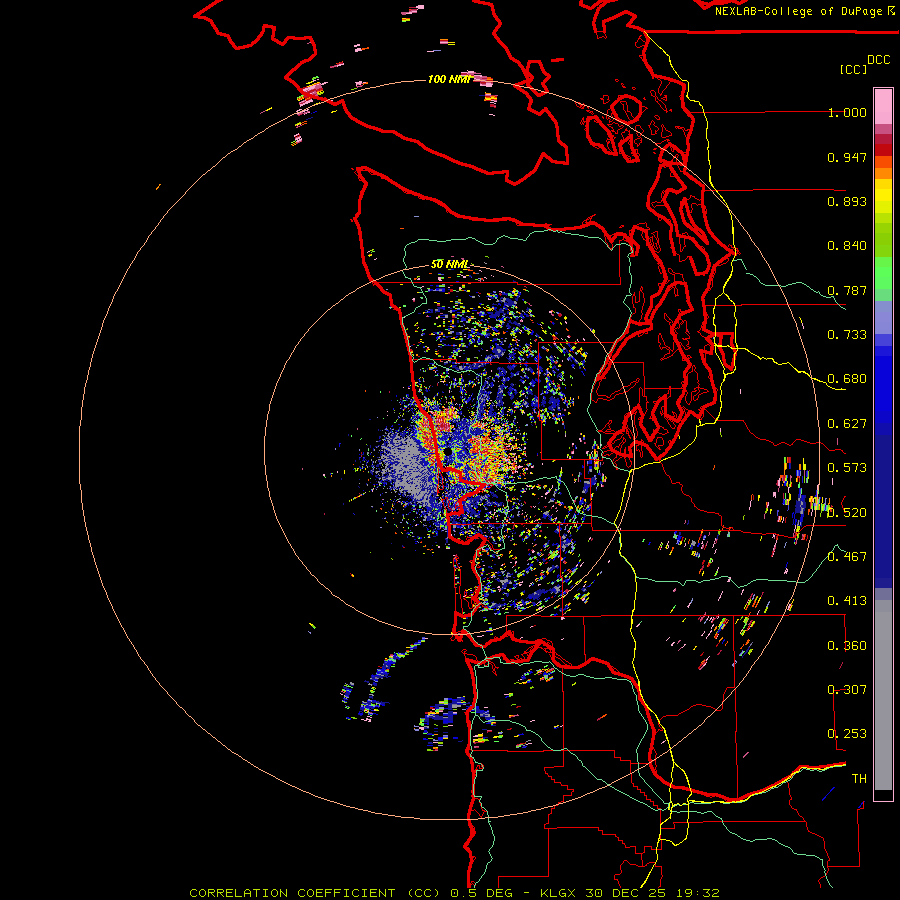
Task: Select the 0.893 scale value
Action: (x=847, y=201)
